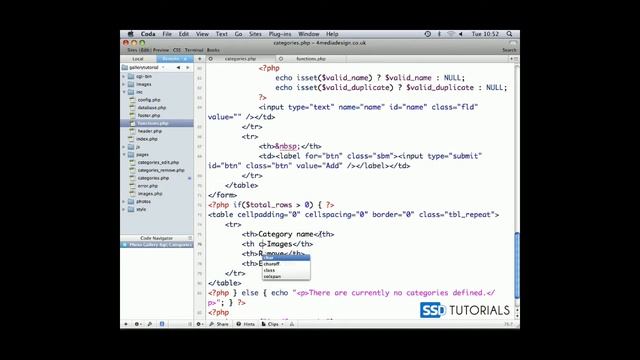Viewport: 640px width, 360px height.
Task: Open the File menu
Action: (167, 34)
